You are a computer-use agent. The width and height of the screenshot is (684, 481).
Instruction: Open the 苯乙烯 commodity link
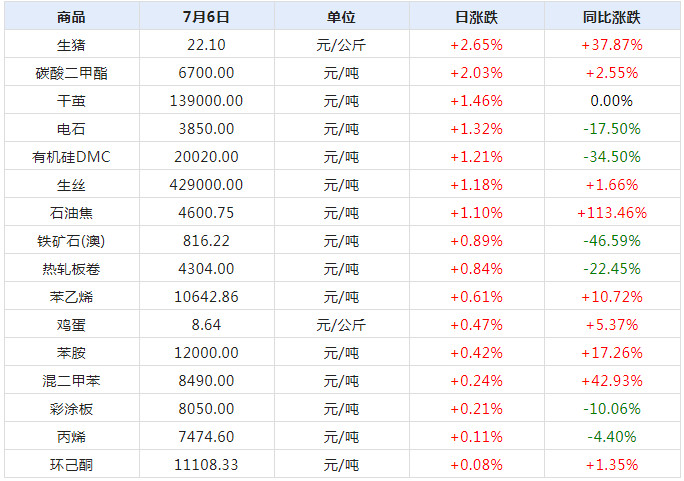point(71,297)
